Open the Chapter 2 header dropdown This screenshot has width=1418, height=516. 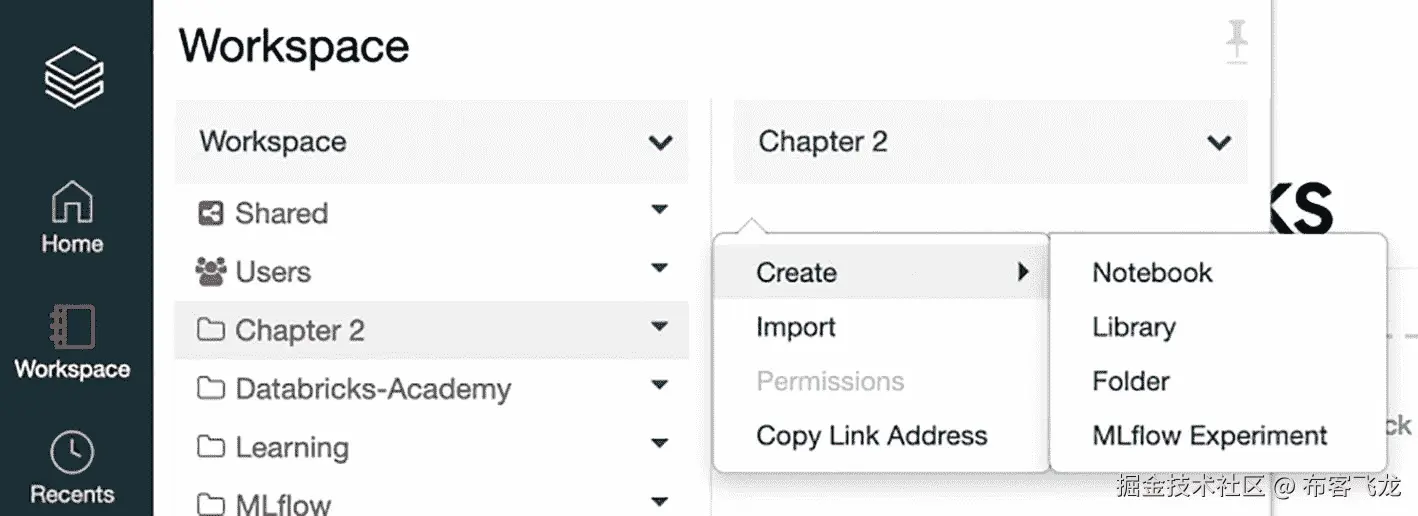point(1218,143)
